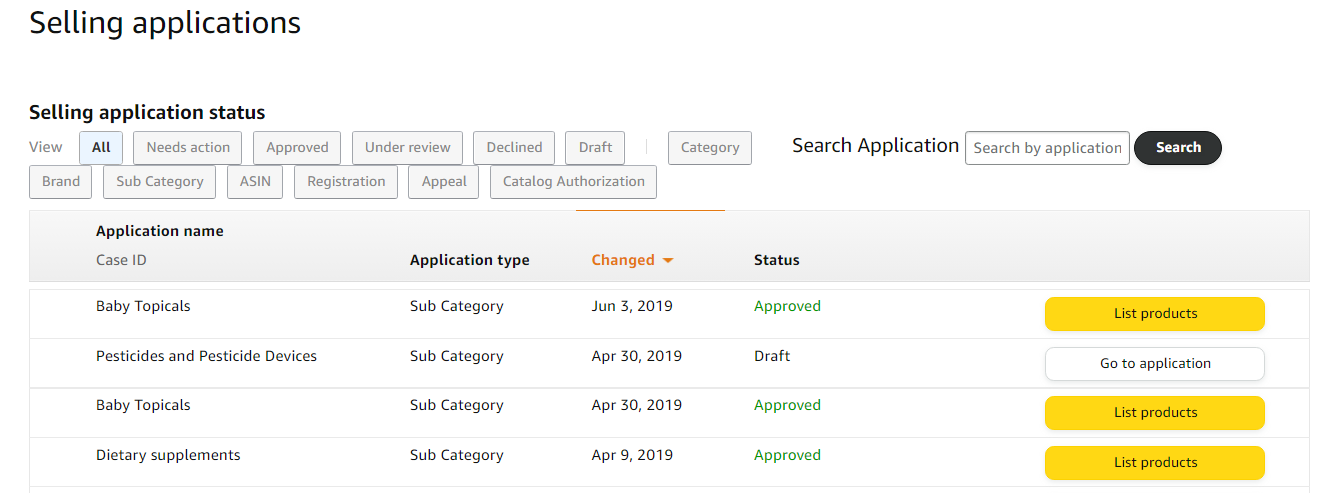Show Under review applications

tap(407, 148)
